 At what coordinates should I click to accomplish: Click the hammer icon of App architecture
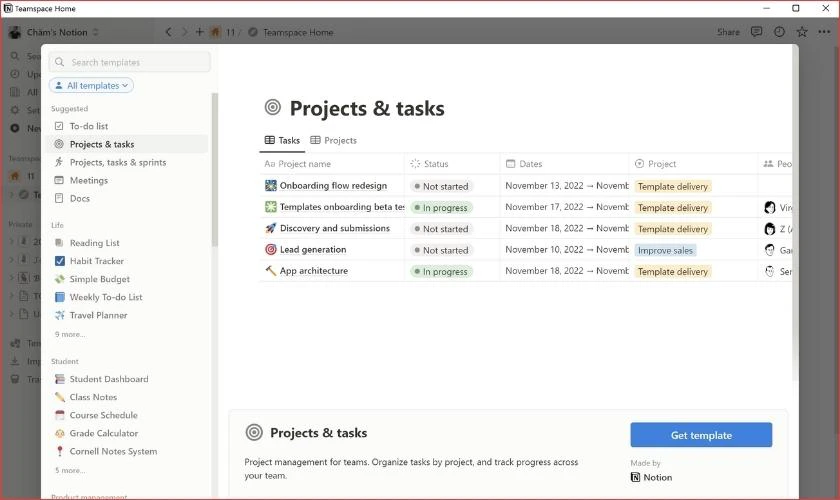coord(271,271)
